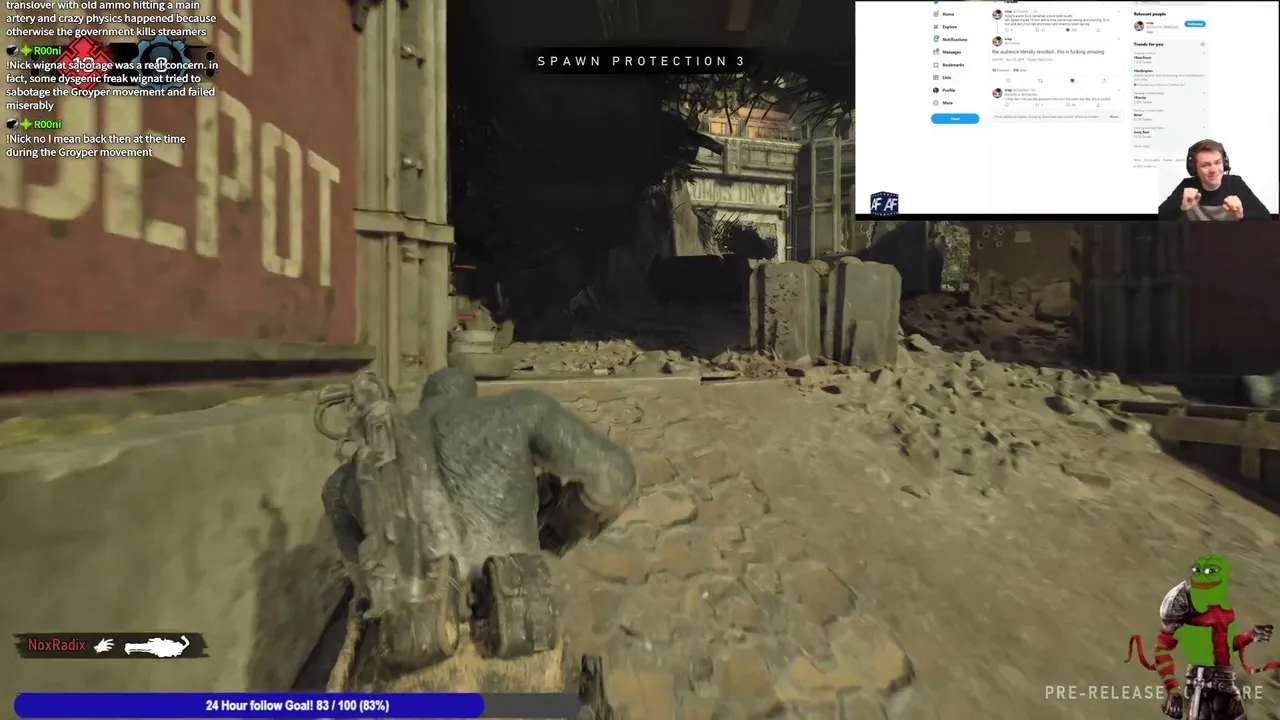This screenshot has height=720, width=1280.
Task: Click the R00ni username above the Groyper-time message
Action: 47,124
